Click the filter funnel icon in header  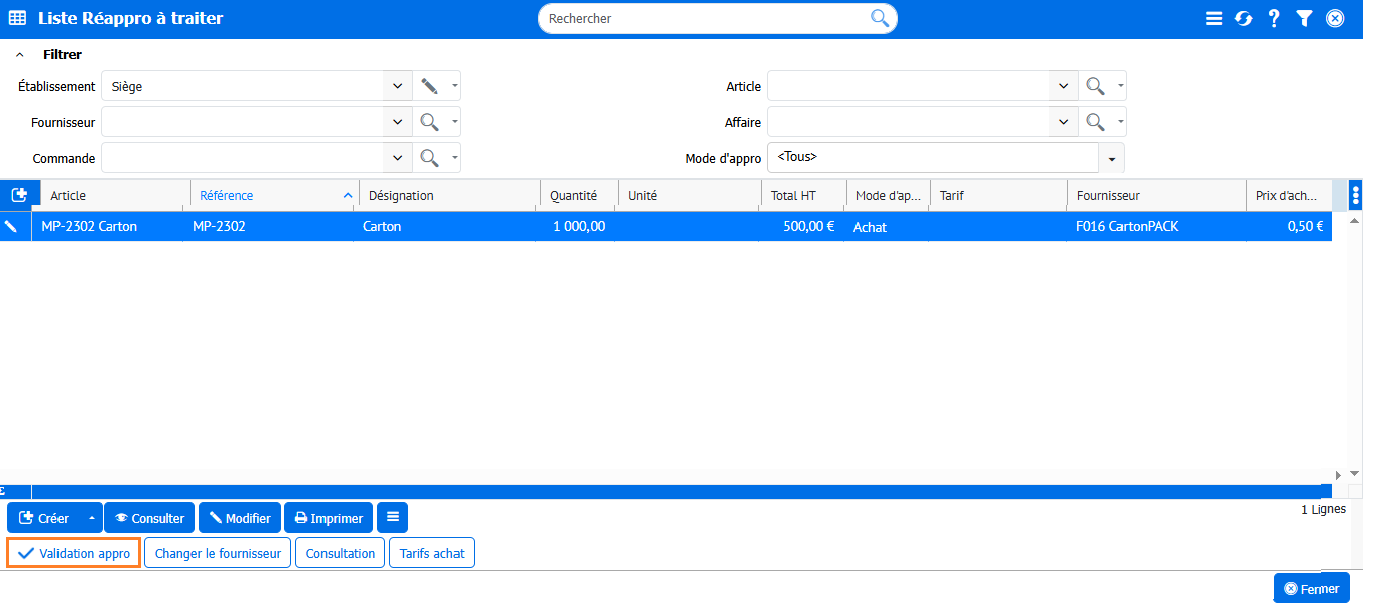1304,19
